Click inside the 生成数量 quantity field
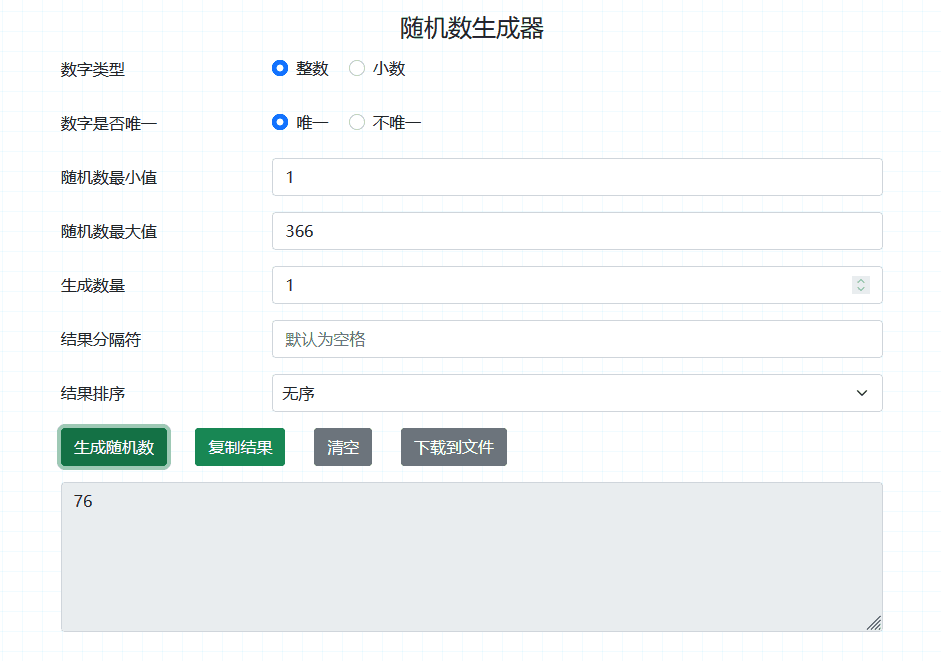This screenshot has width=941, height=661. point(577,285)
